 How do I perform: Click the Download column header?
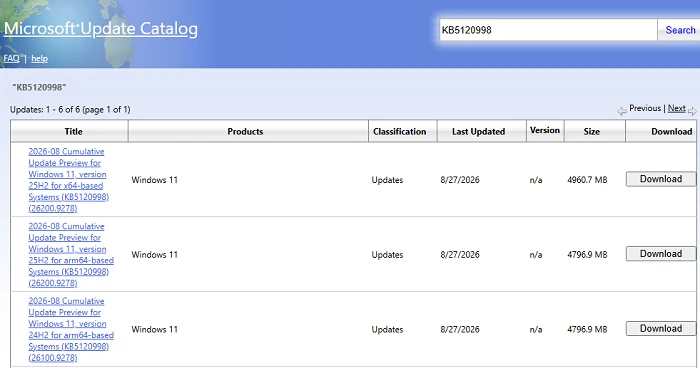[671, 131]
